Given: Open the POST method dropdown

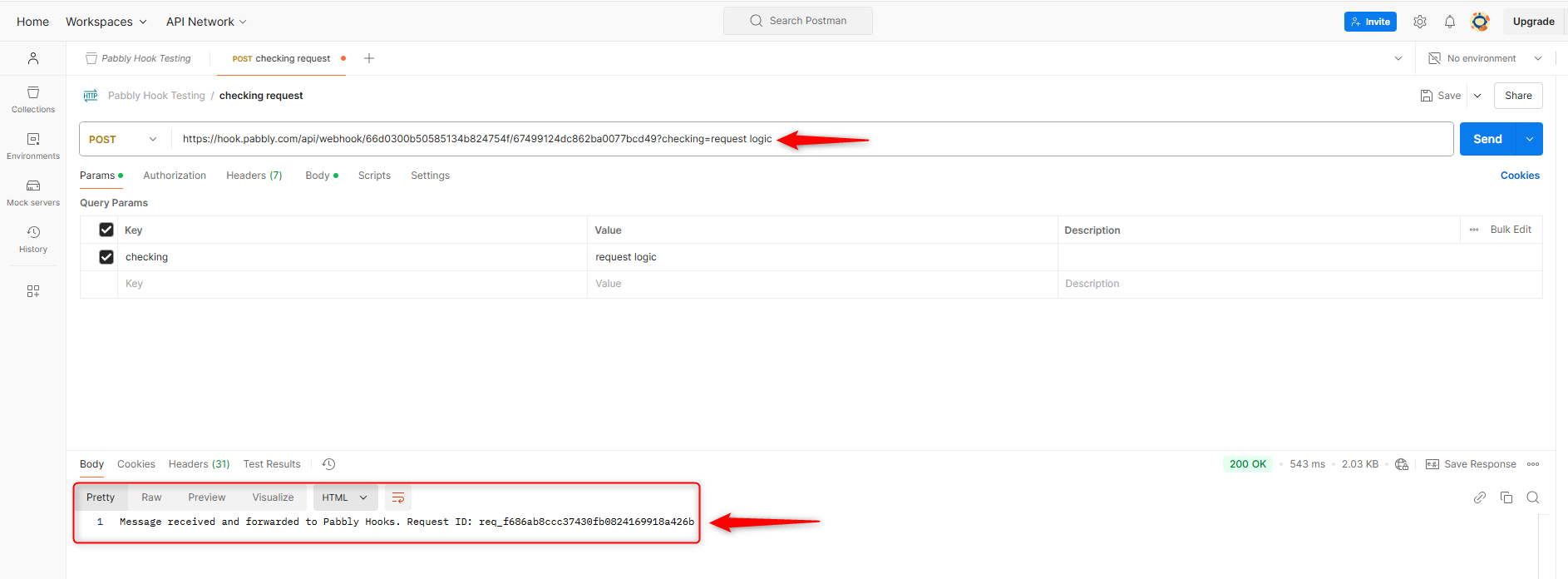Looking at the screenshot, I should [x=123, y=139].
